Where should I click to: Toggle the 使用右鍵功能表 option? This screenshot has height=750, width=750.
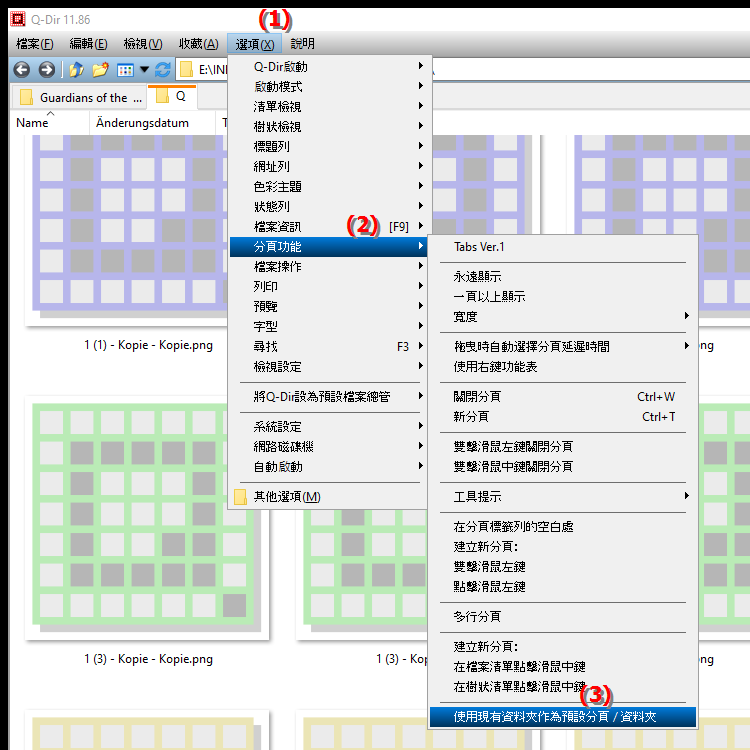pyautogui.click(x=563, y=367)
